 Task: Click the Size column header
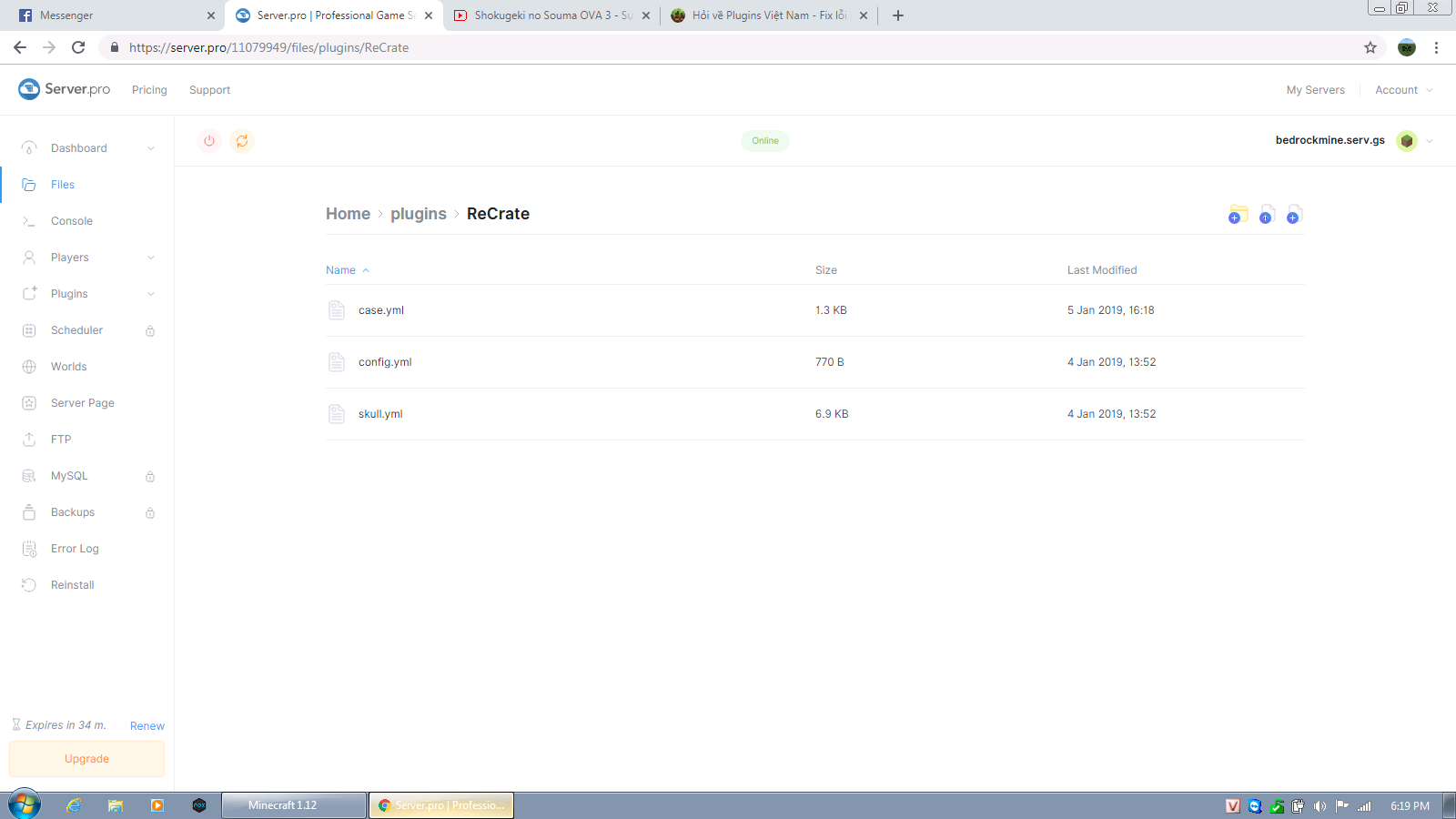tap(826, 270)
